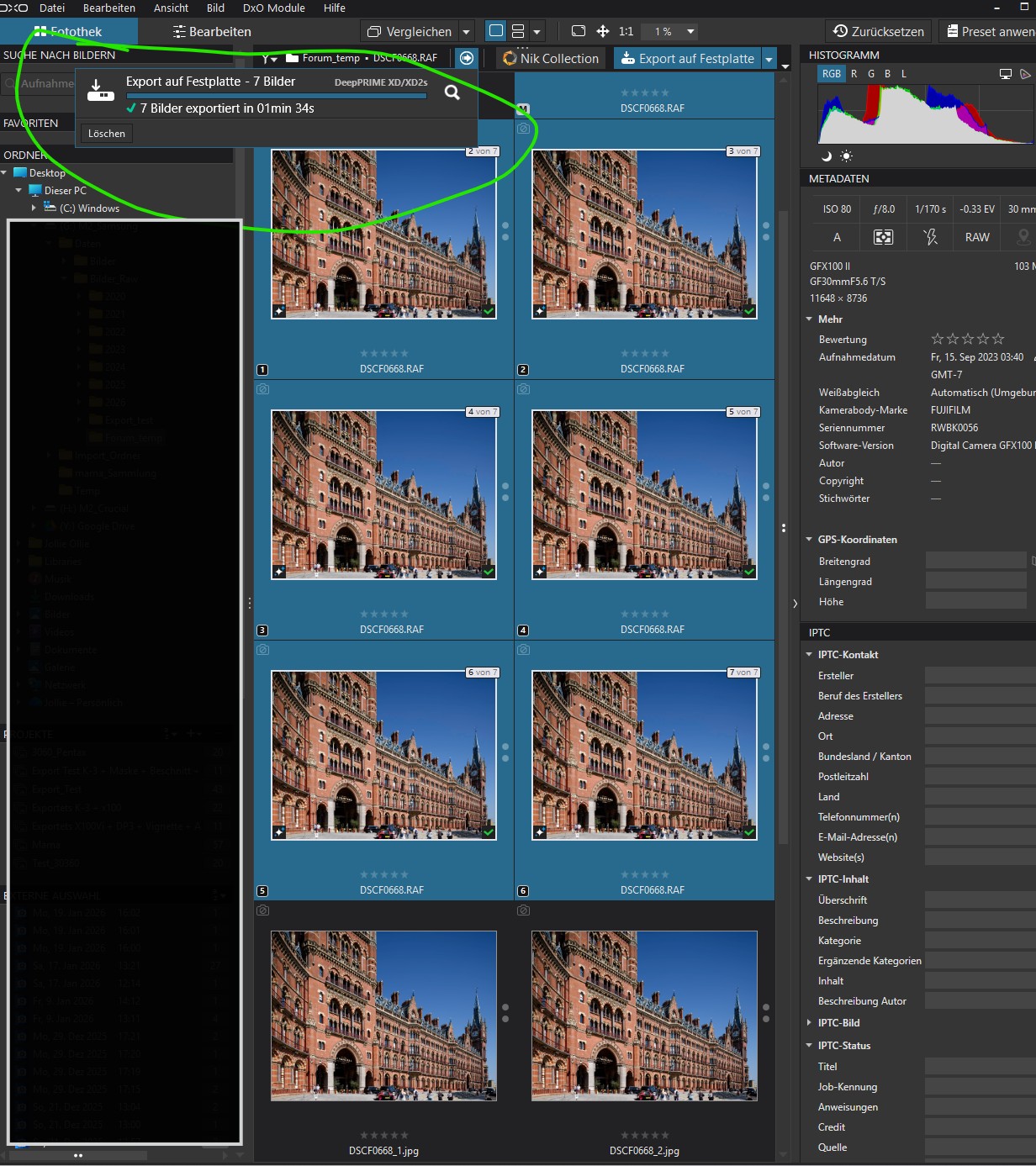Screen dimensions: 1036x1166
Task: Click the fit-to-screen zoom icon
Action: (x=579, y=31)
